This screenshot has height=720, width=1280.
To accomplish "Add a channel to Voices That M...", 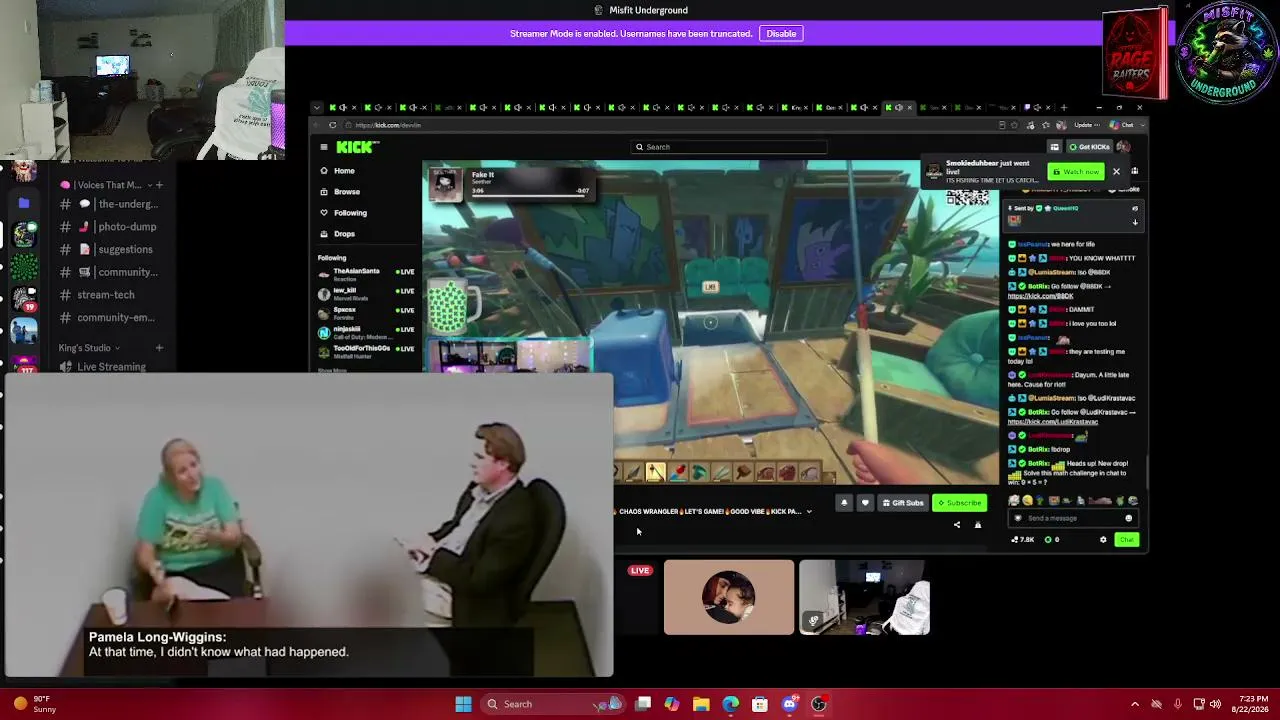I will 159,185.
